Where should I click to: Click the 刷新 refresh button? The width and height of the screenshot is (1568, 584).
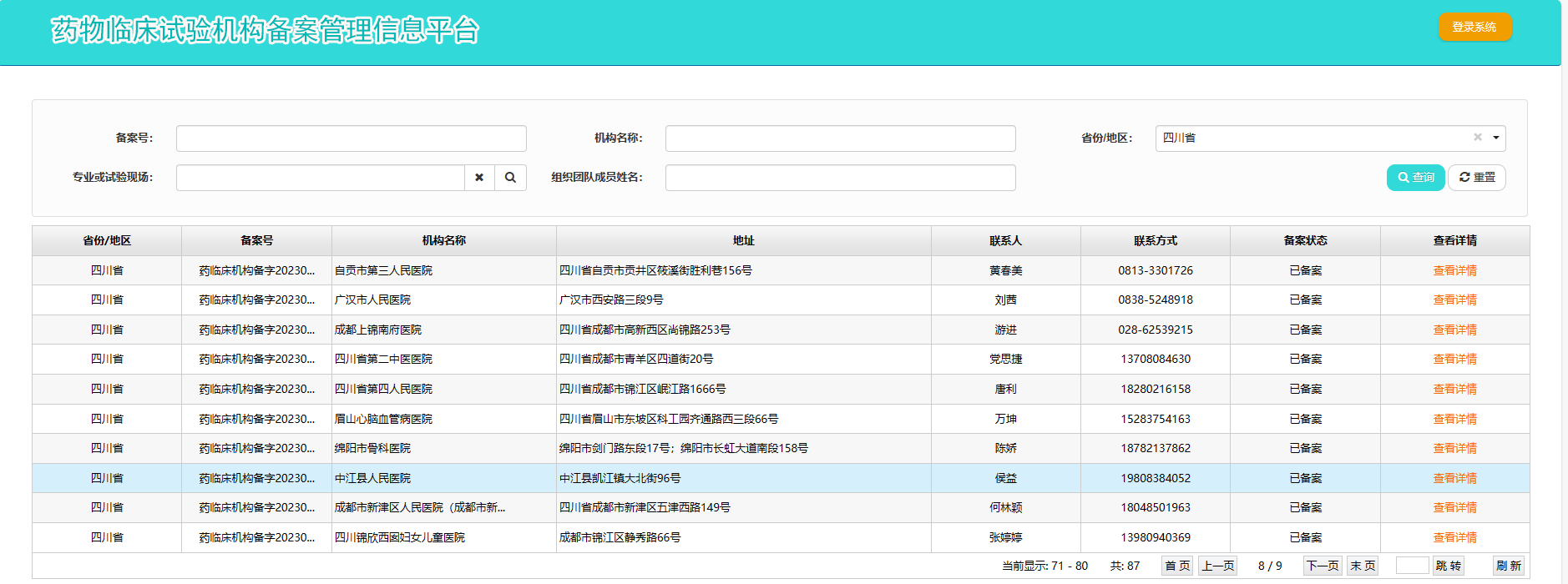[x=1508, y=566]
